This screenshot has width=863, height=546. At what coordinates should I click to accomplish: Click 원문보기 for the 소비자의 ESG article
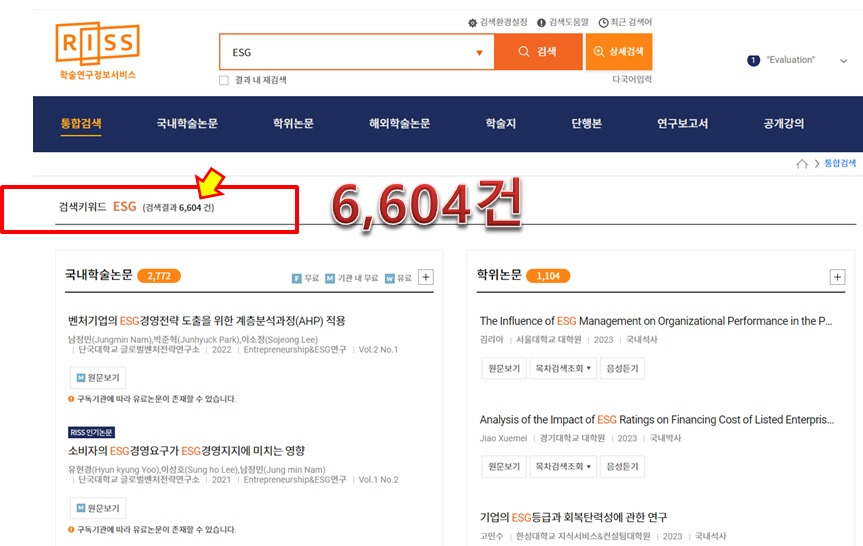[98, 508]
